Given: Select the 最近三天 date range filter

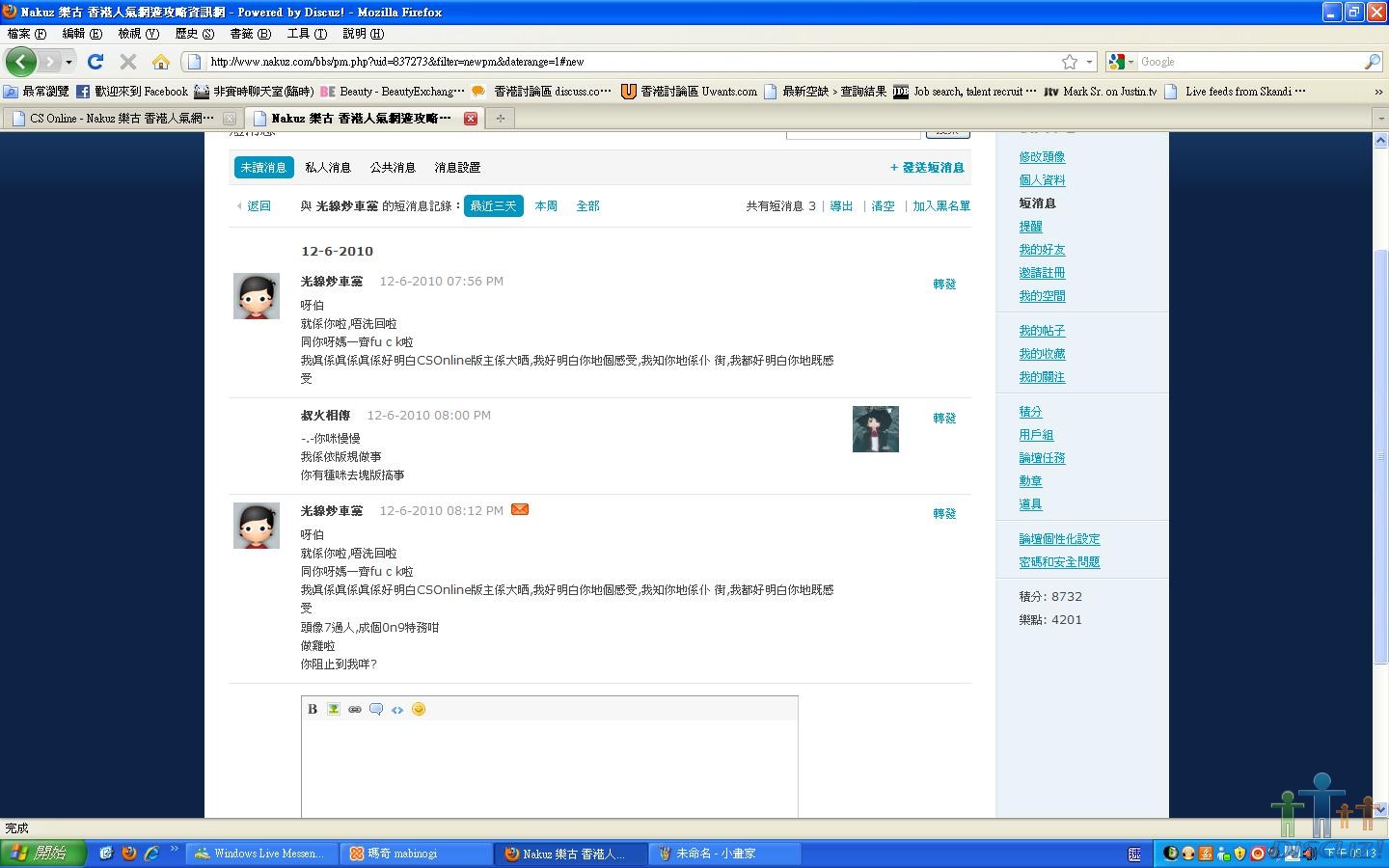Looking at the screenshot, I should (x=493, y=206).
